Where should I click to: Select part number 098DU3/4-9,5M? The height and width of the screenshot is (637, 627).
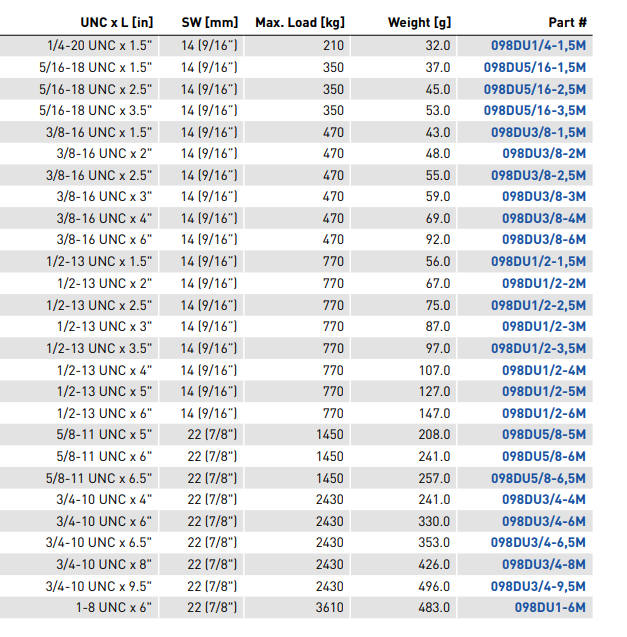pyautogui.click(x=538, y=586)
